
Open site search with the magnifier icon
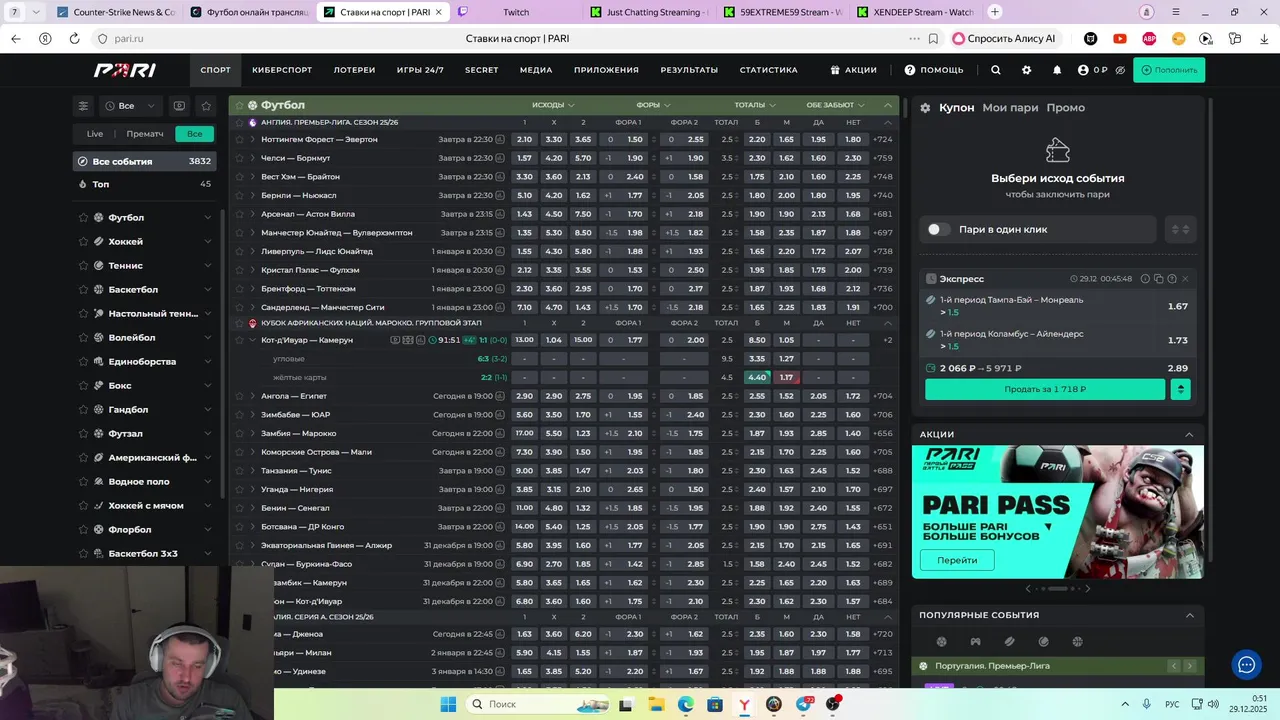click(x=995, y=70)
